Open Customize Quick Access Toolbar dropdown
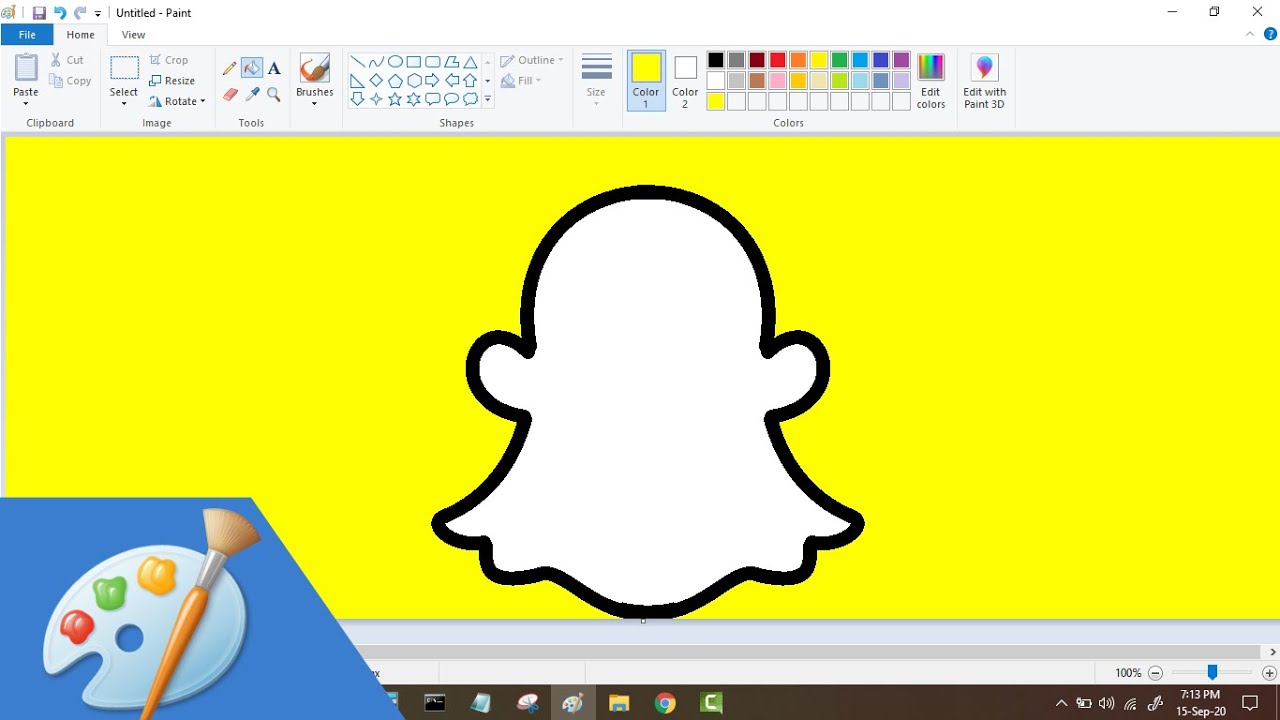1280x720 pixels. click(x=98, y=14)
